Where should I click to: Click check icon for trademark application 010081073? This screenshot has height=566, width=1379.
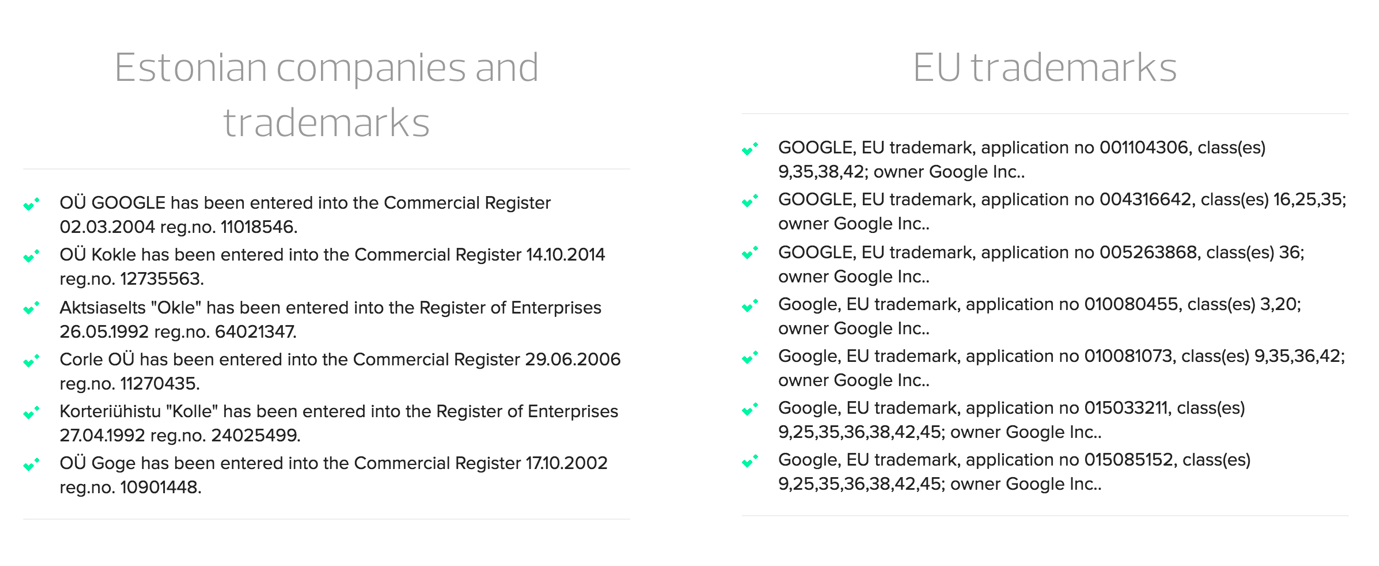pos(750,357)
